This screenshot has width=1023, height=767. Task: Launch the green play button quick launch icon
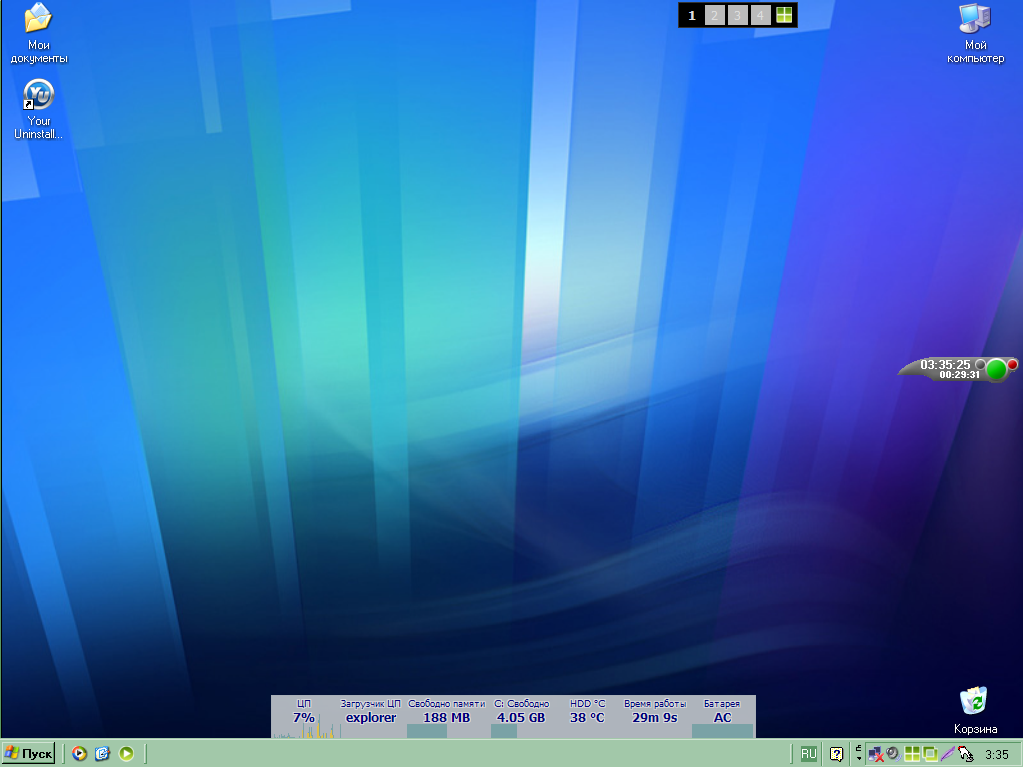pyautogui.click(x=127, y=753)
